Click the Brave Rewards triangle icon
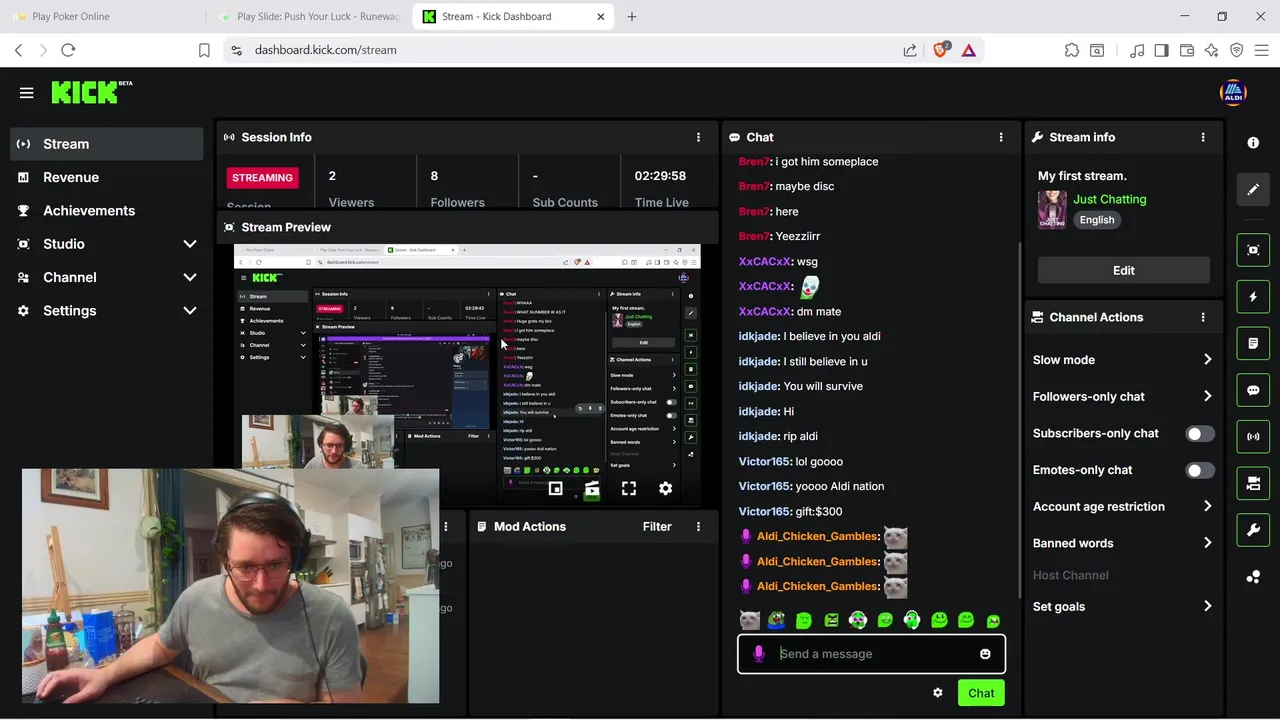 tap(968, 50)
